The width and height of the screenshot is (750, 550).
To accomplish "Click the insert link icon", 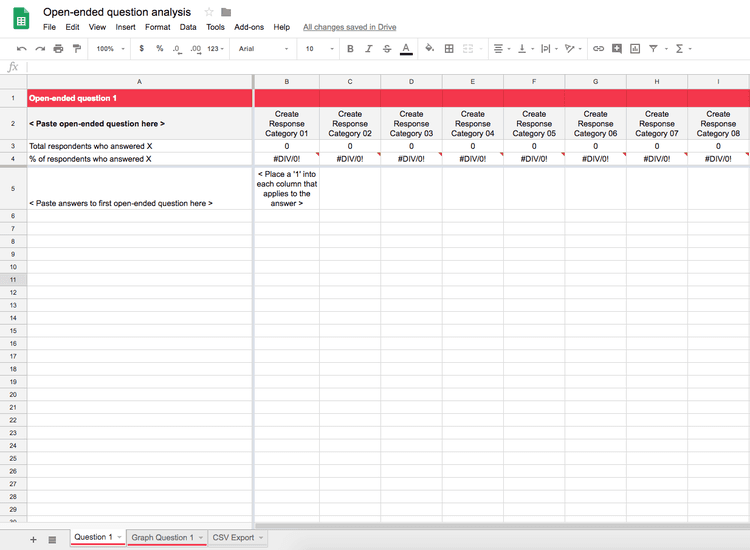I will tap(598, 48).
